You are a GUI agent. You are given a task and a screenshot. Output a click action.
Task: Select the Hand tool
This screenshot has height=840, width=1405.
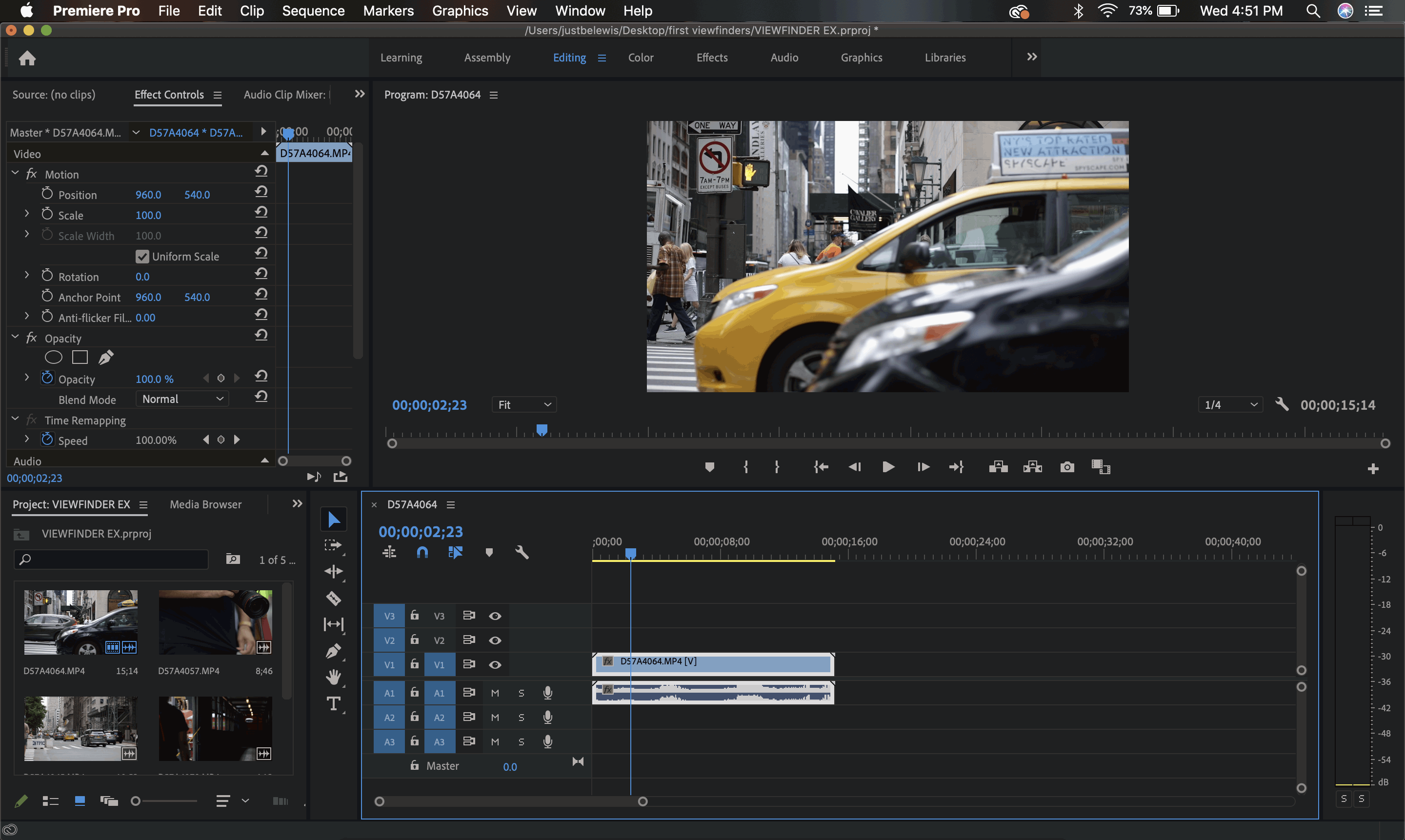coord(333,677)
